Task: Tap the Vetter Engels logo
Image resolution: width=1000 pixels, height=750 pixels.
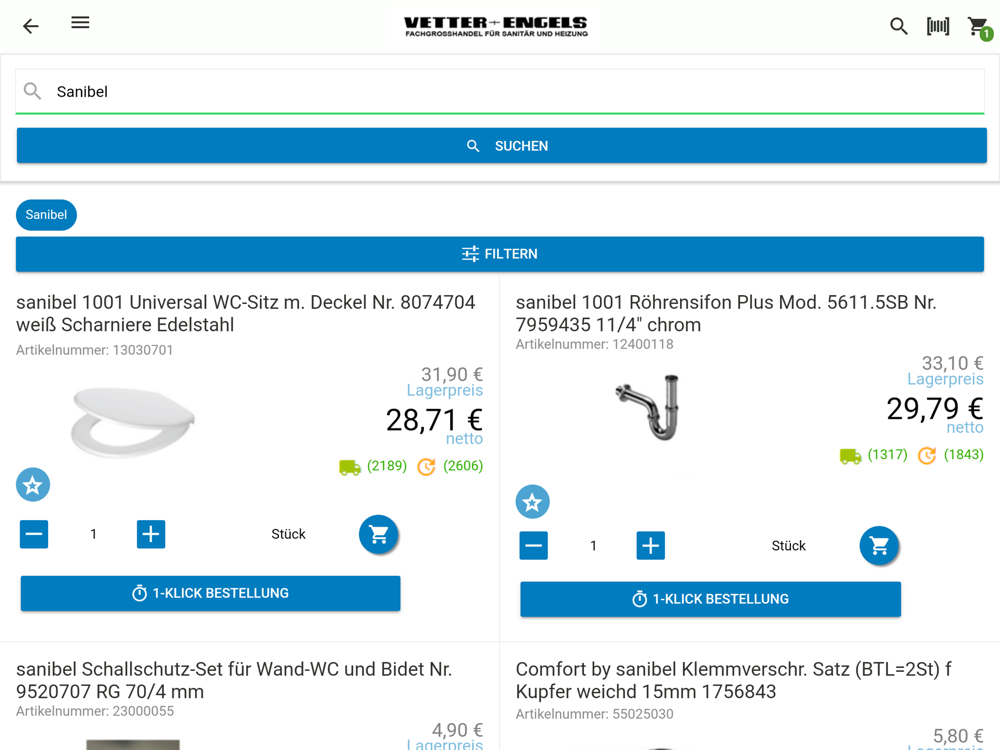Action: [x=496, y=26]
